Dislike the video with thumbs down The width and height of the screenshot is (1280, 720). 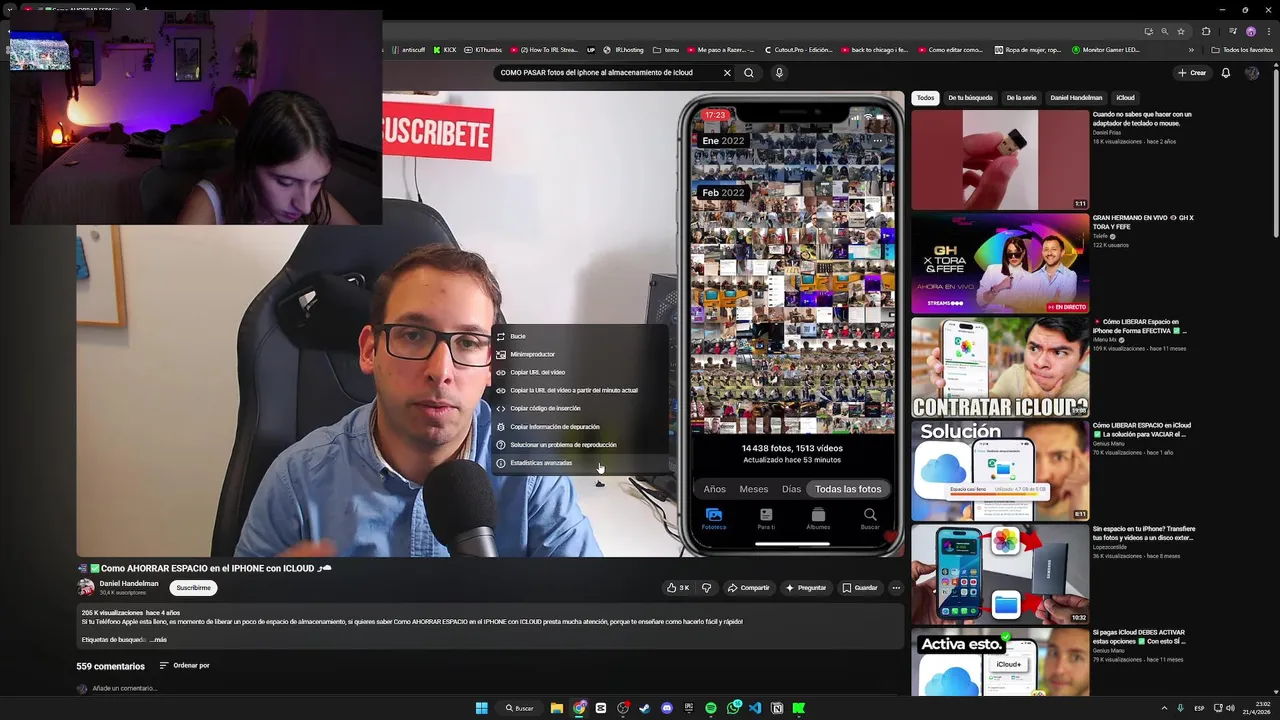706,588
